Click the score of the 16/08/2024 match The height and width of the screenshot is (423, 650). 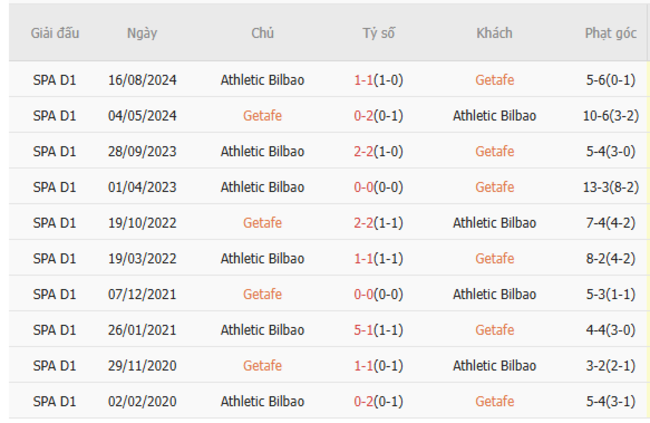pyautogui.click(x=378, y=80)
